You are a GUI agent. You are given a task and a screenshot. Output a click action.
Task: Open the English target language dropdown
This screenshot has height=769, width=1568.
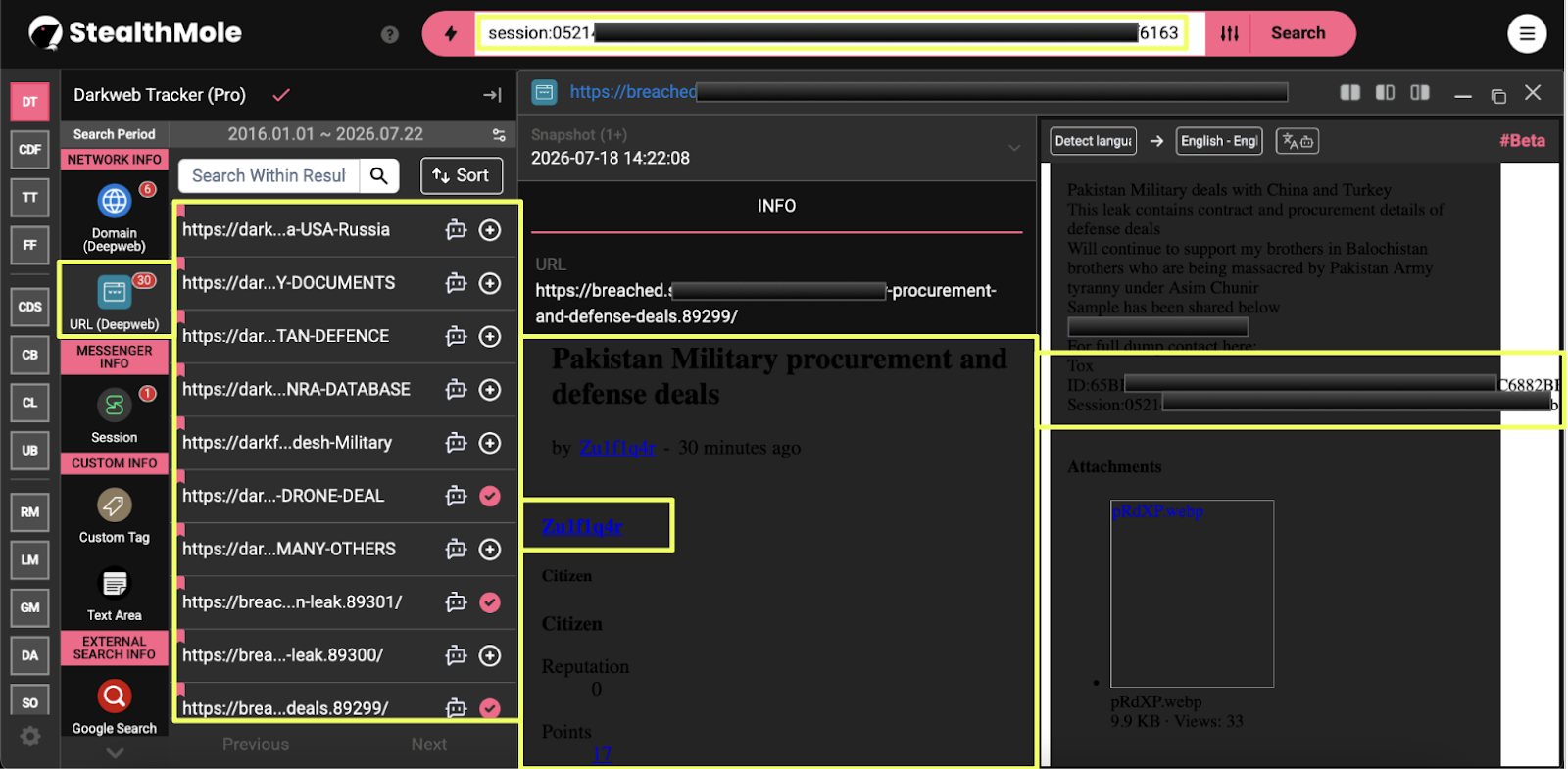click(1219, 141)
